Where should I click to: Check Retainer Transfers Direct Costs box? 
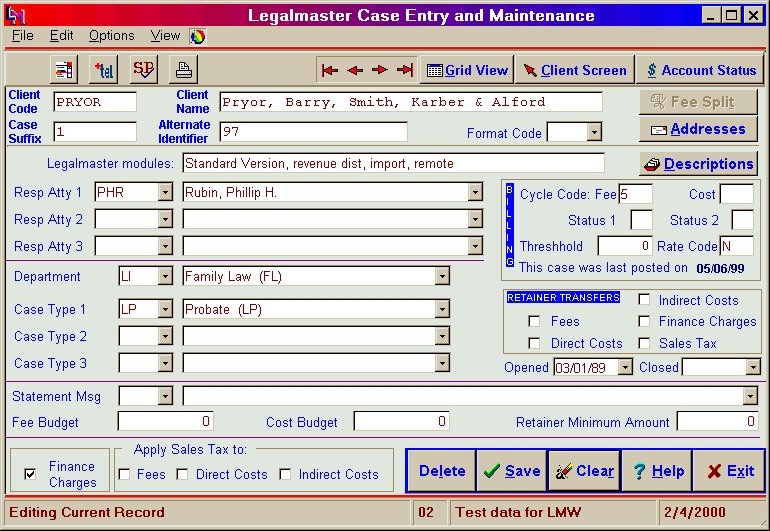click(534, 343)
